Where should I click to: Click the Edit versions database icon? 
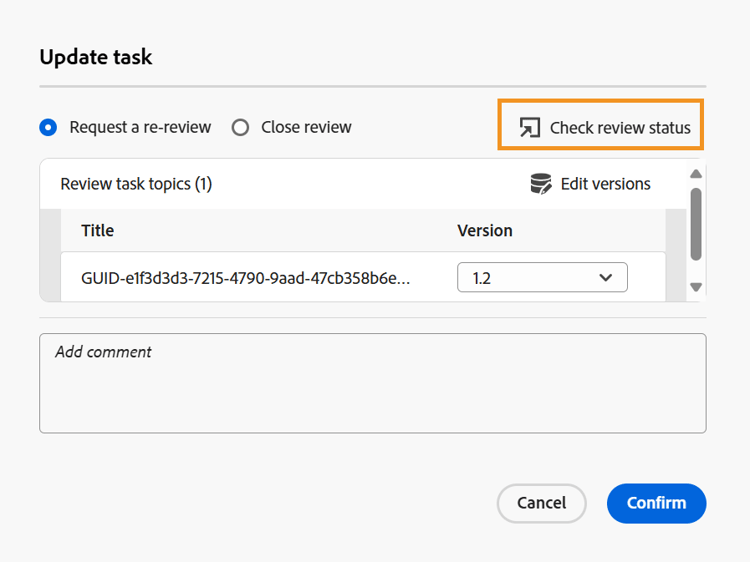541,184
